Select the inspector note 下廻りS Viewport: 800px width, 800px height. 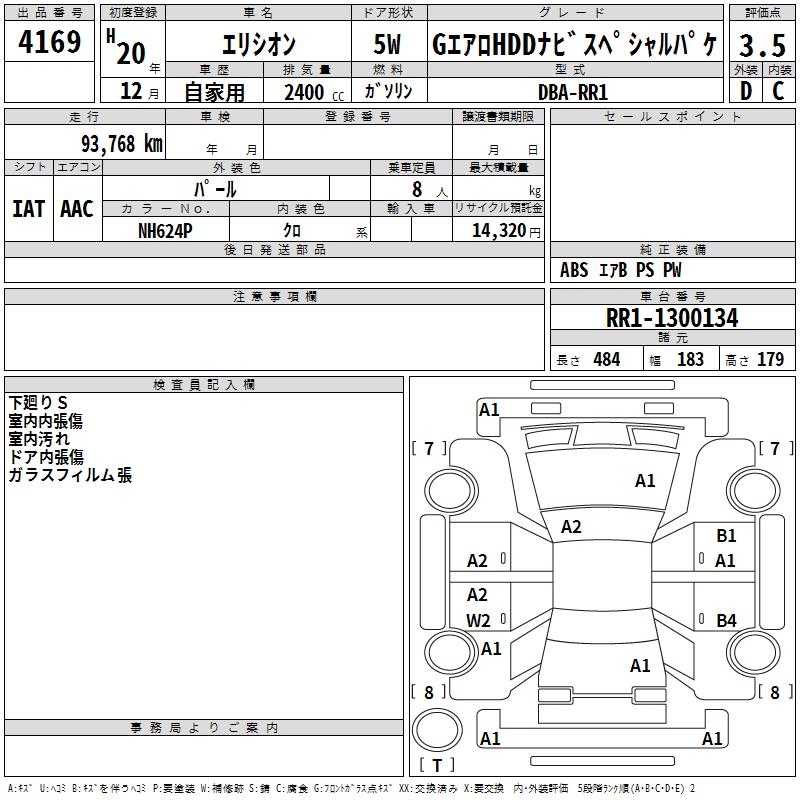[38, 403]
